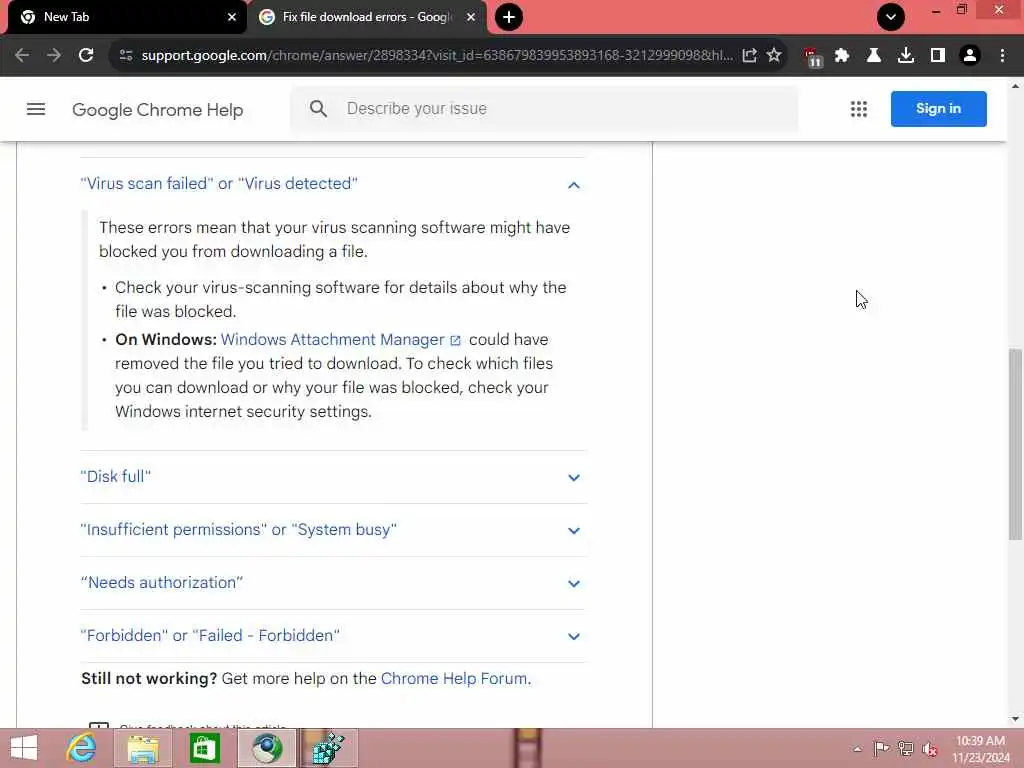Go forward with browser arrow

(54, 56)
